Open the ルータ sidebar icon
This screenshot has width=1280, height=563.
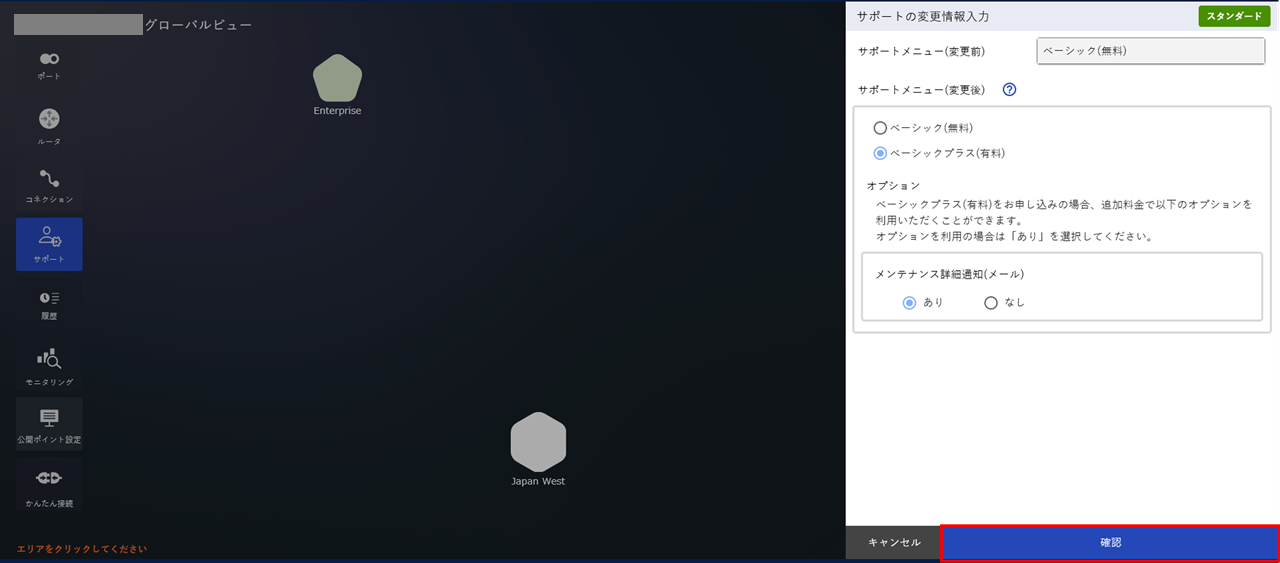pos(49,127)
